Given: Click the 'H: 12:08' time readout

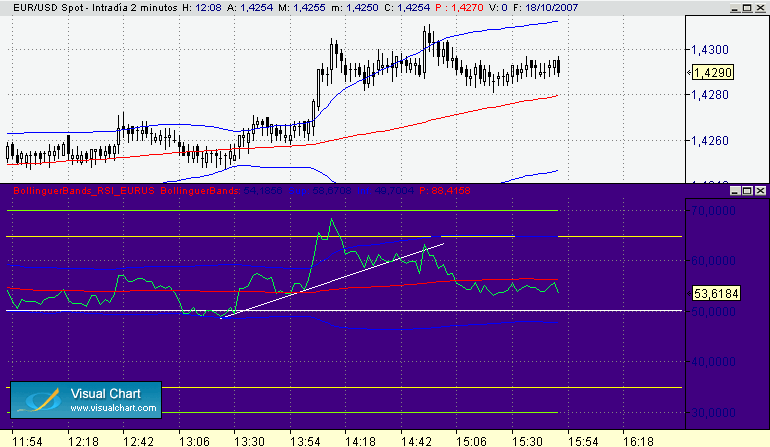Looking at the screenshot, I should [202, 8].
